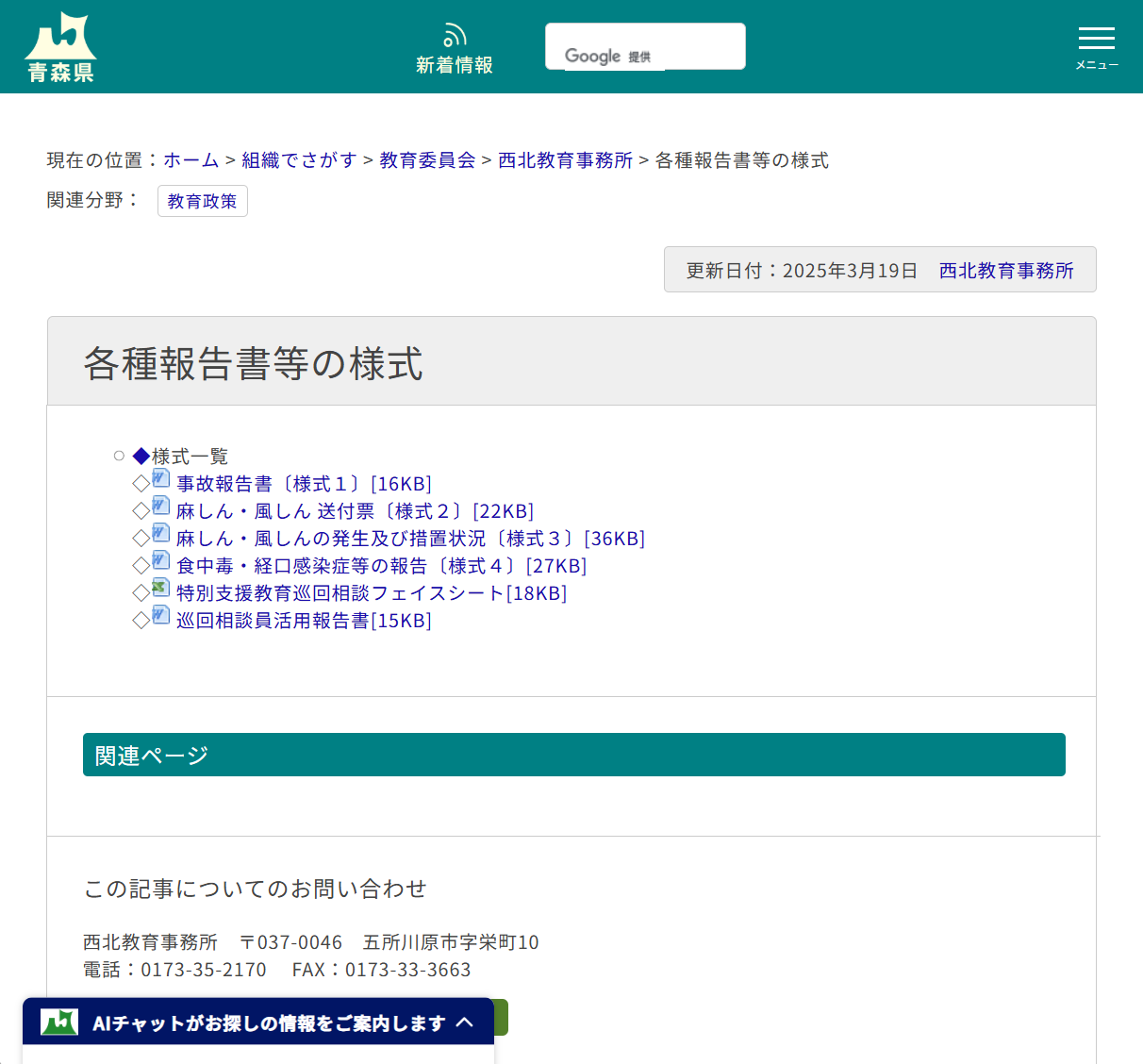Click the Word icon for 巡回相談員活用報告書
This screenshot has width=1143, height=1064.
(x=160, y=616)
